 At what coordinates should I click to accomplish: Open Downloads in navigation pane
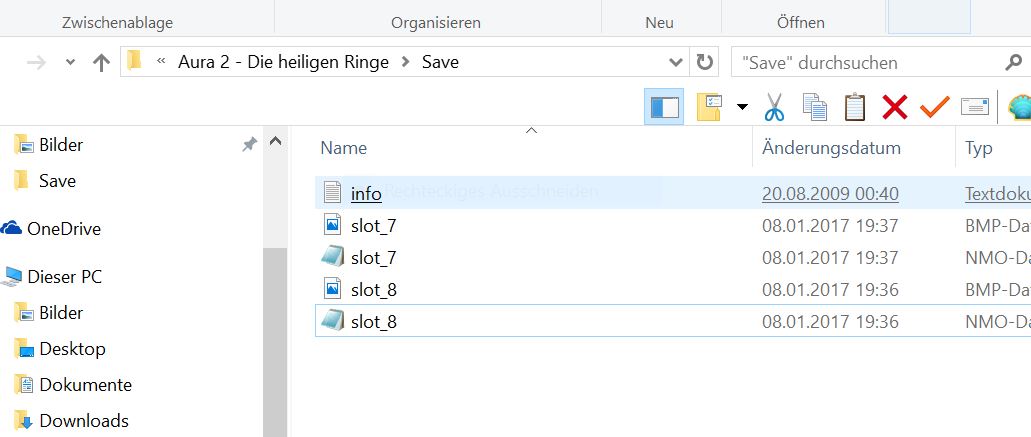point(84,421)
